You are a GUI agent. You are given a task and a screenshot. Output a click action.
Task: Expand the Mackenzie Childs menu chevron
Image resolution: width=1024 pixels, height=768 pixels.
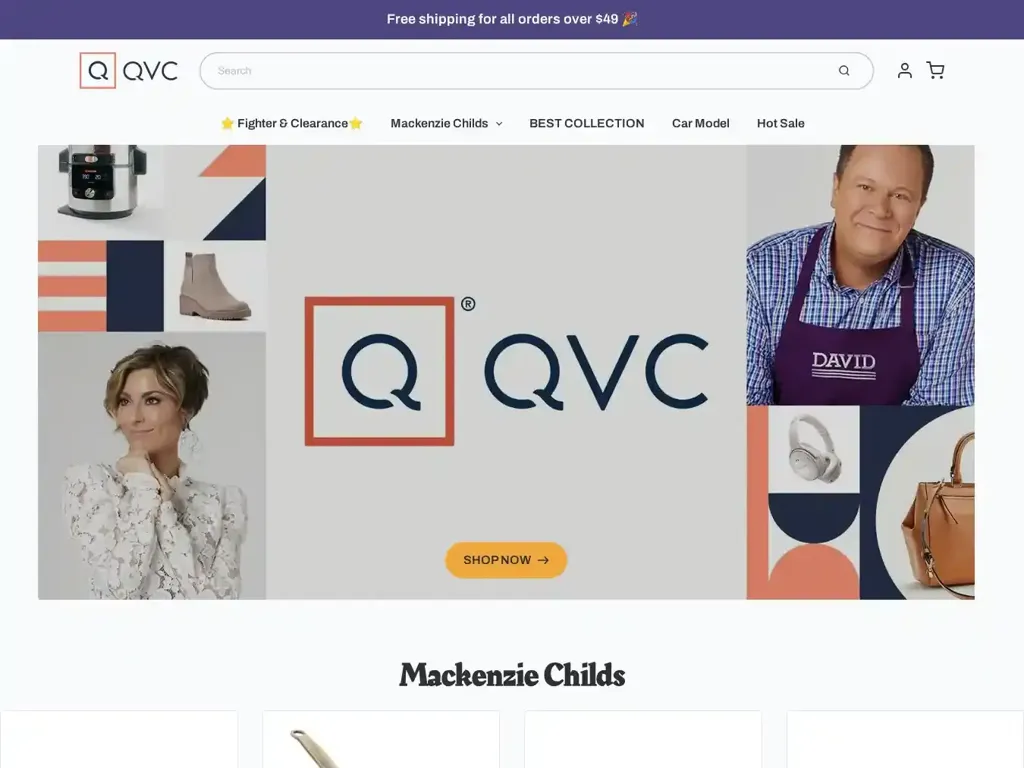click(499, 123)
